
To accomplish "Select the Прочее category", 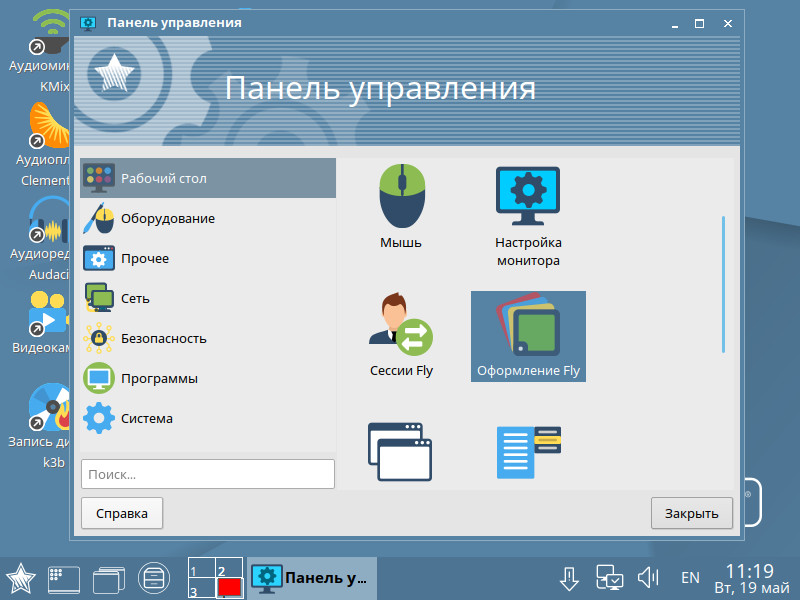I will (x=208, y=258).
